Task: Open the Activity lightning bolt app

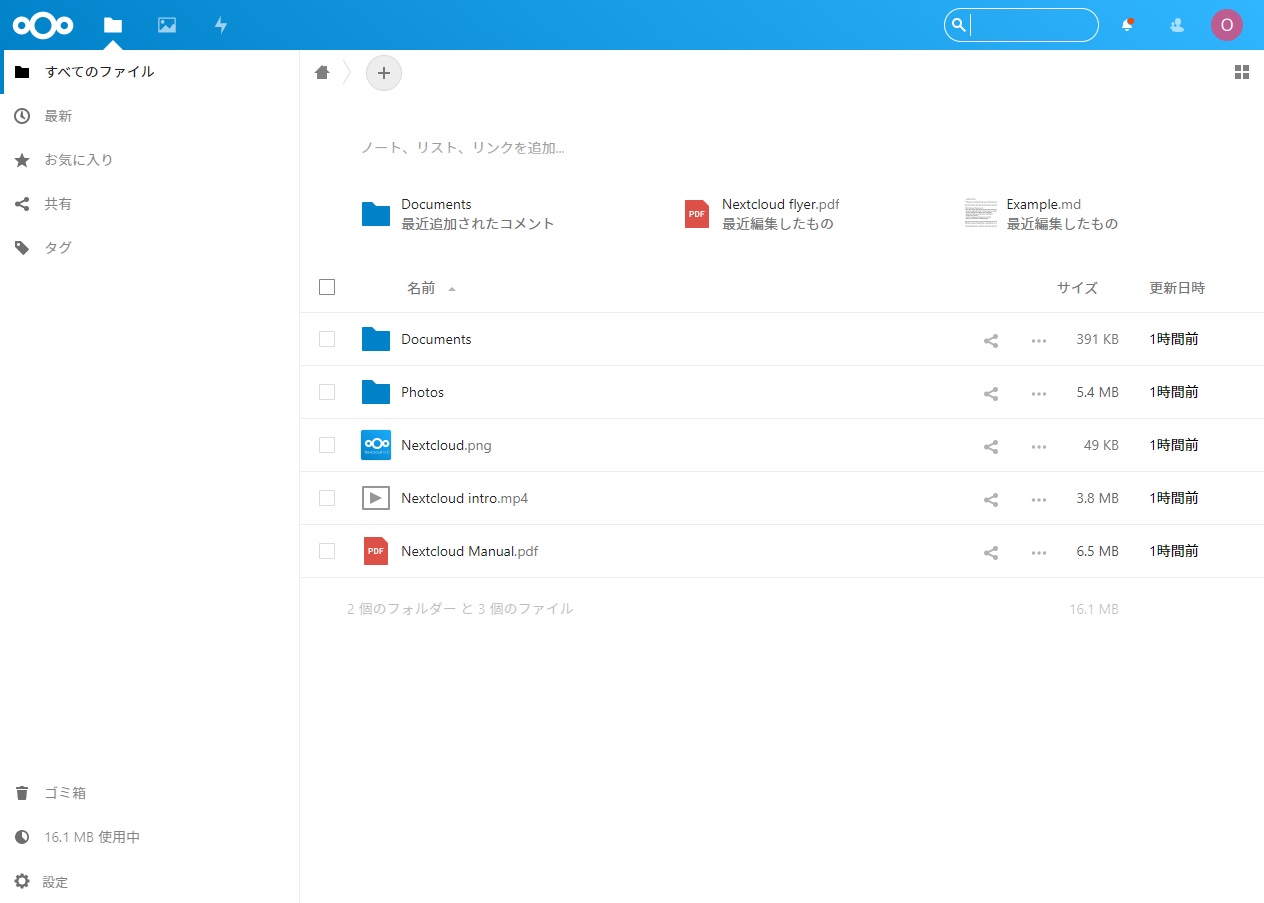Action: click(x=221, y=25)
